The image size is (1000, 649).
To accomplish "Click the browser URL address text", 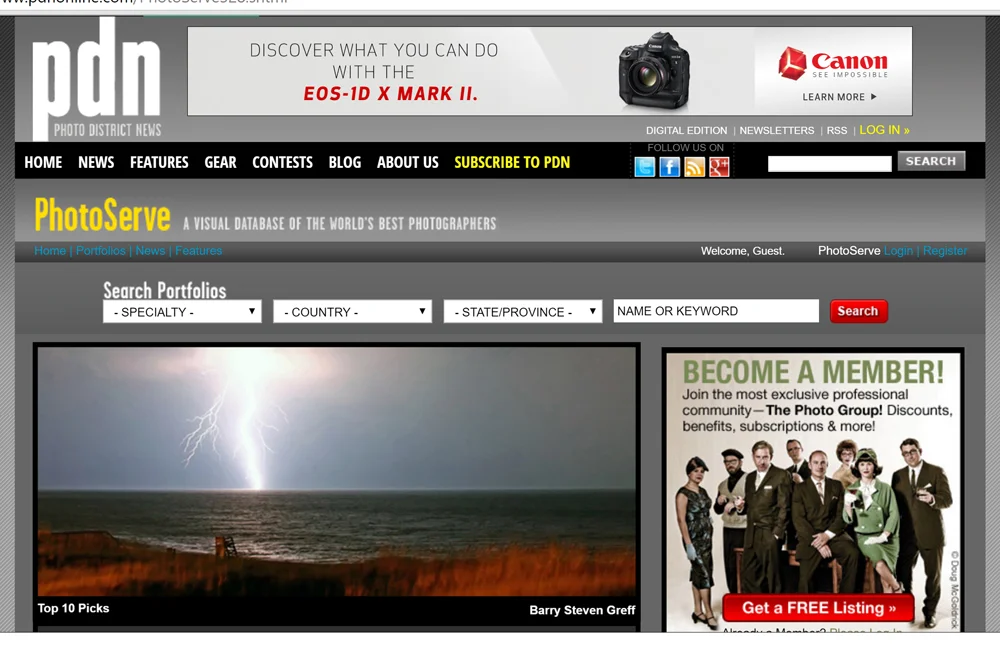I will (144, 3).
